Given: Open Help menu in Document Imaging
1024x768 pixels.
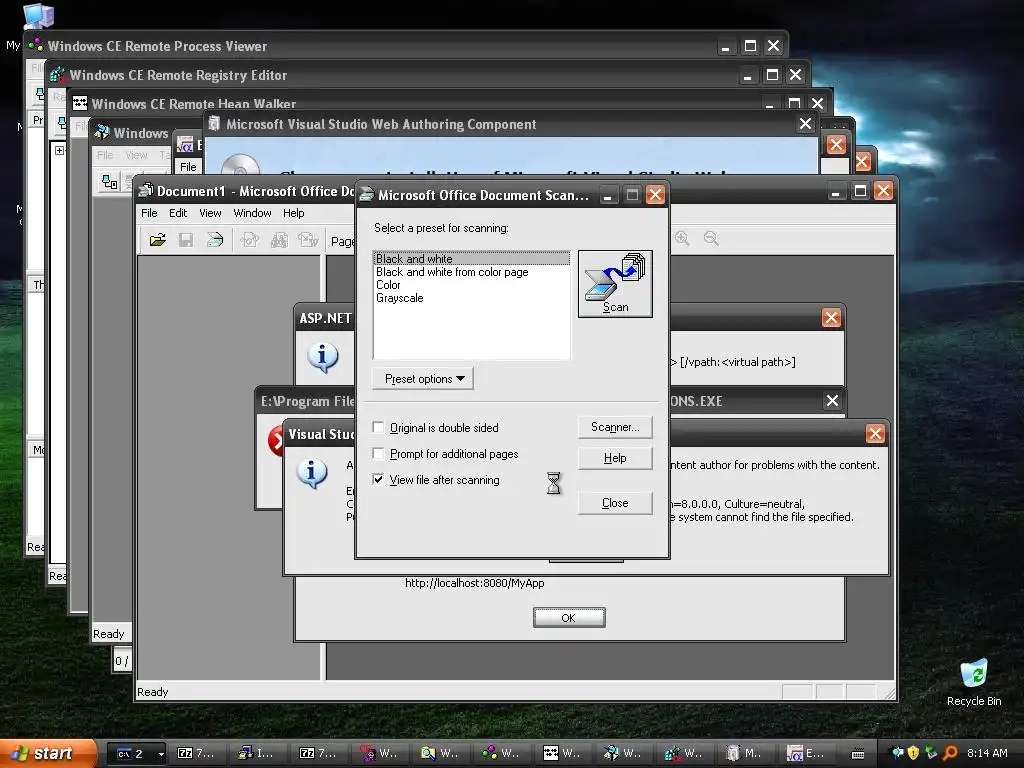Looking at the screenshot, I should point(293,213).
